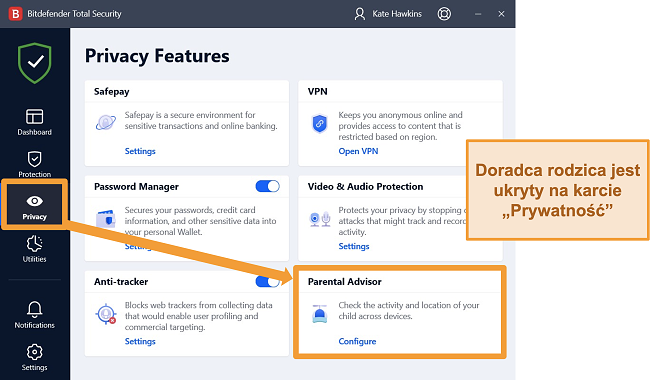Open the Utilities section

(34, 249)
